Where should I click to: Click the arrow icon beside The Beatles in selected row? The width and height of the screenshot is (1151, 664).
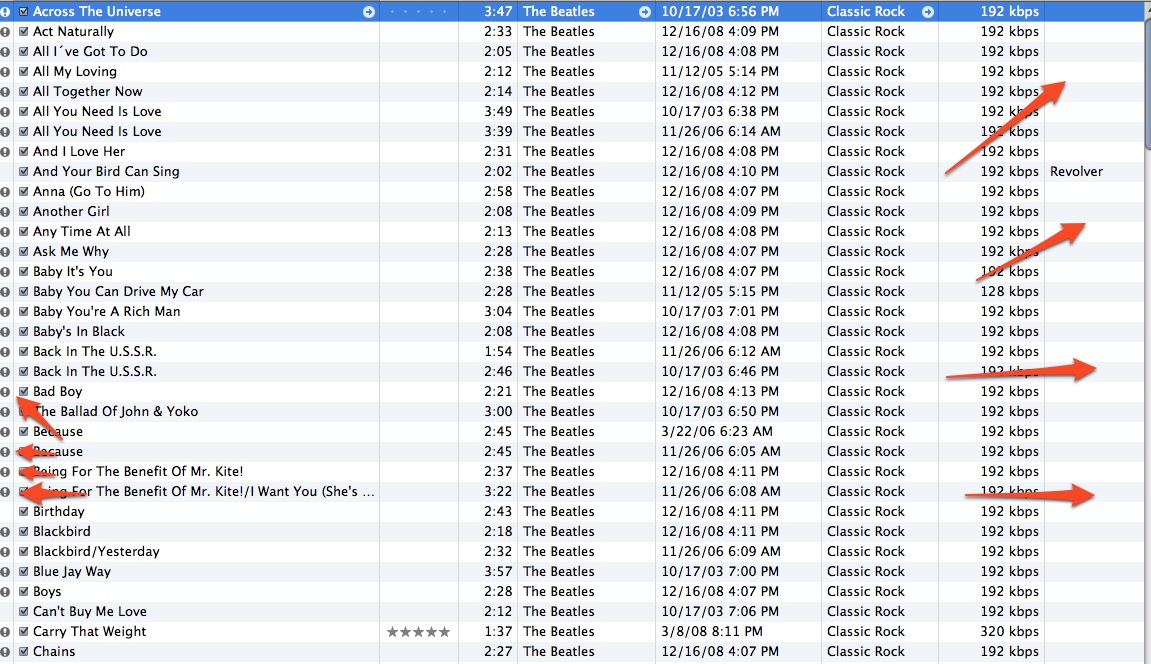[645, 12]
